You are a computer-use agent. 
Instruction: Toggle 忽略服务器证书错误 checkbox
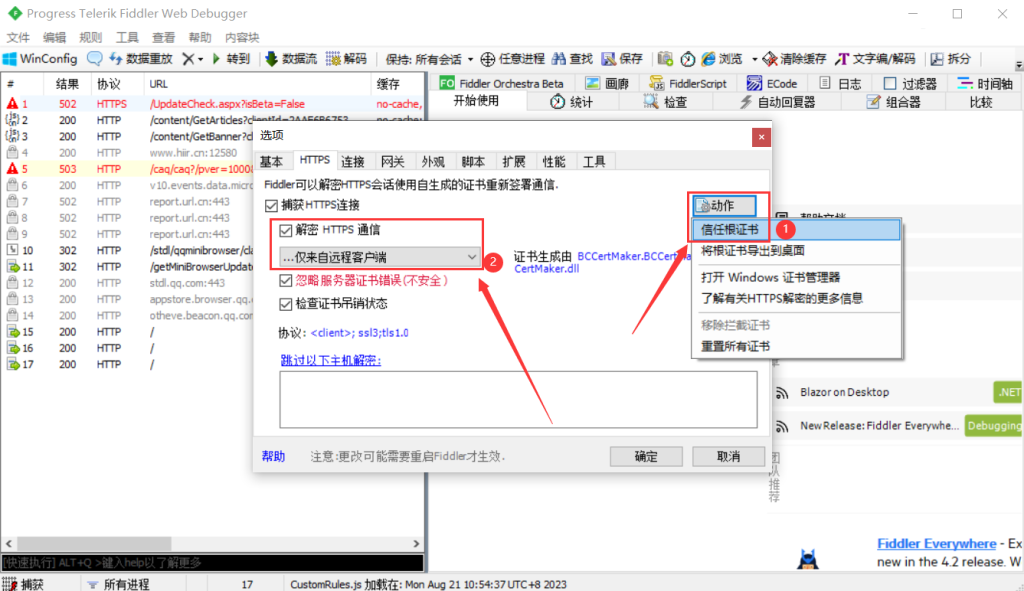tap(285, 280)
